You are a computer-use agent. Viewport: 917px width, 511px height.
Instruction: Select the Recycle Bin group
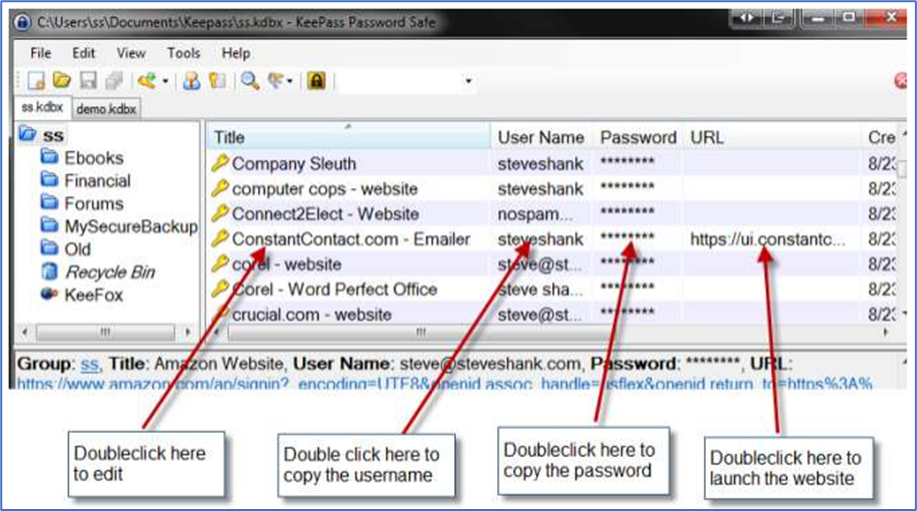coord(110,272)
